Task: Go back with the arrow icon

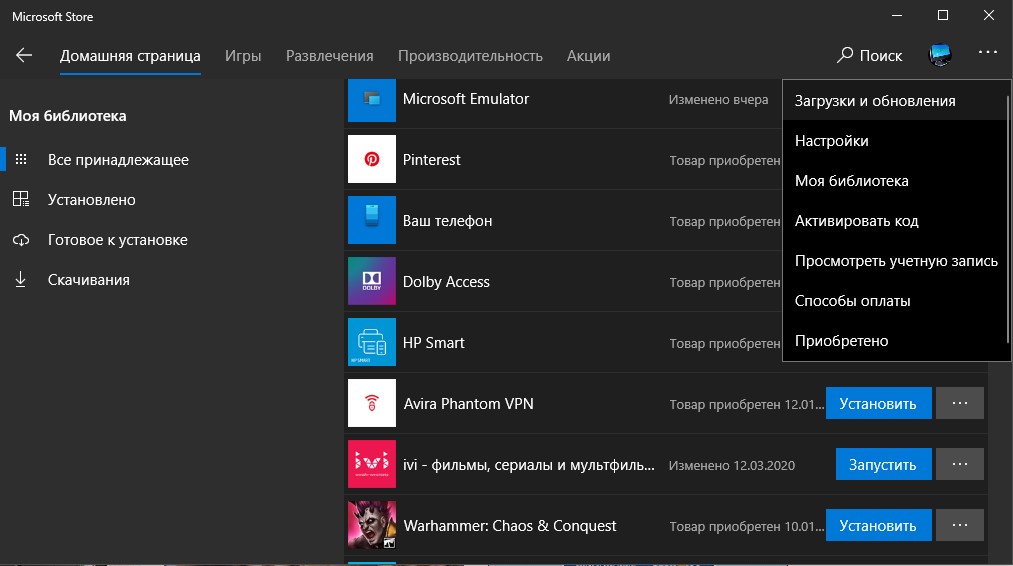Action: (24, 56)
